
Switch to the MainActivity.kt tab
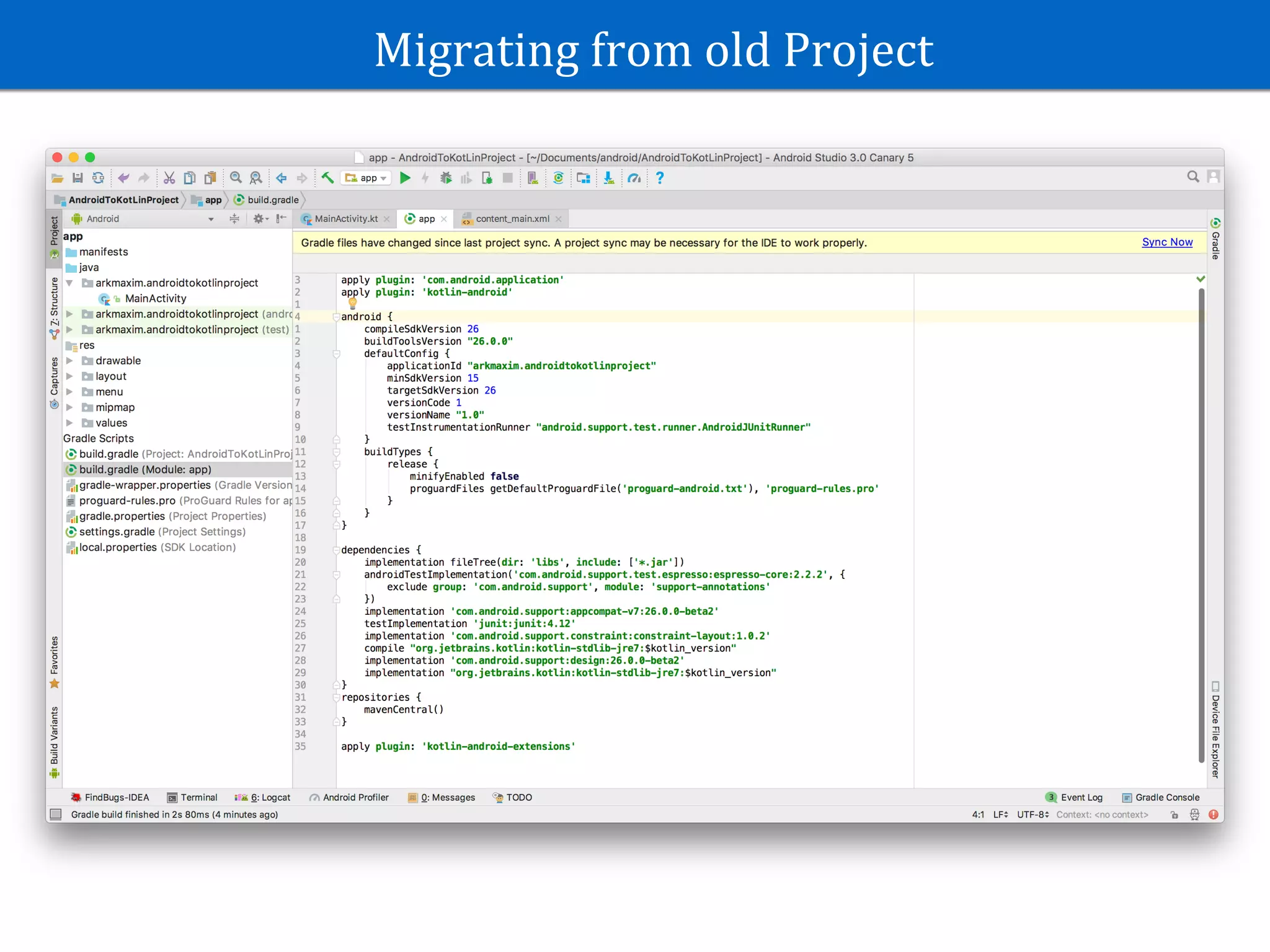[x=346, y=219]
